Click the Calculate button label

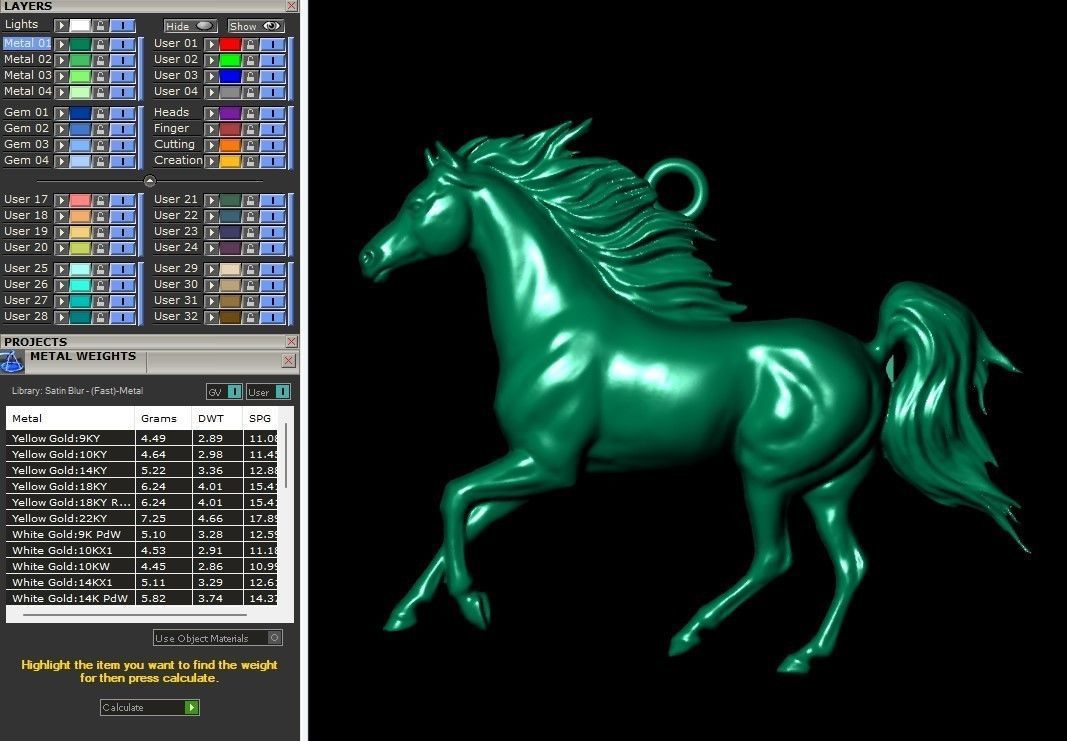(123, 708)
